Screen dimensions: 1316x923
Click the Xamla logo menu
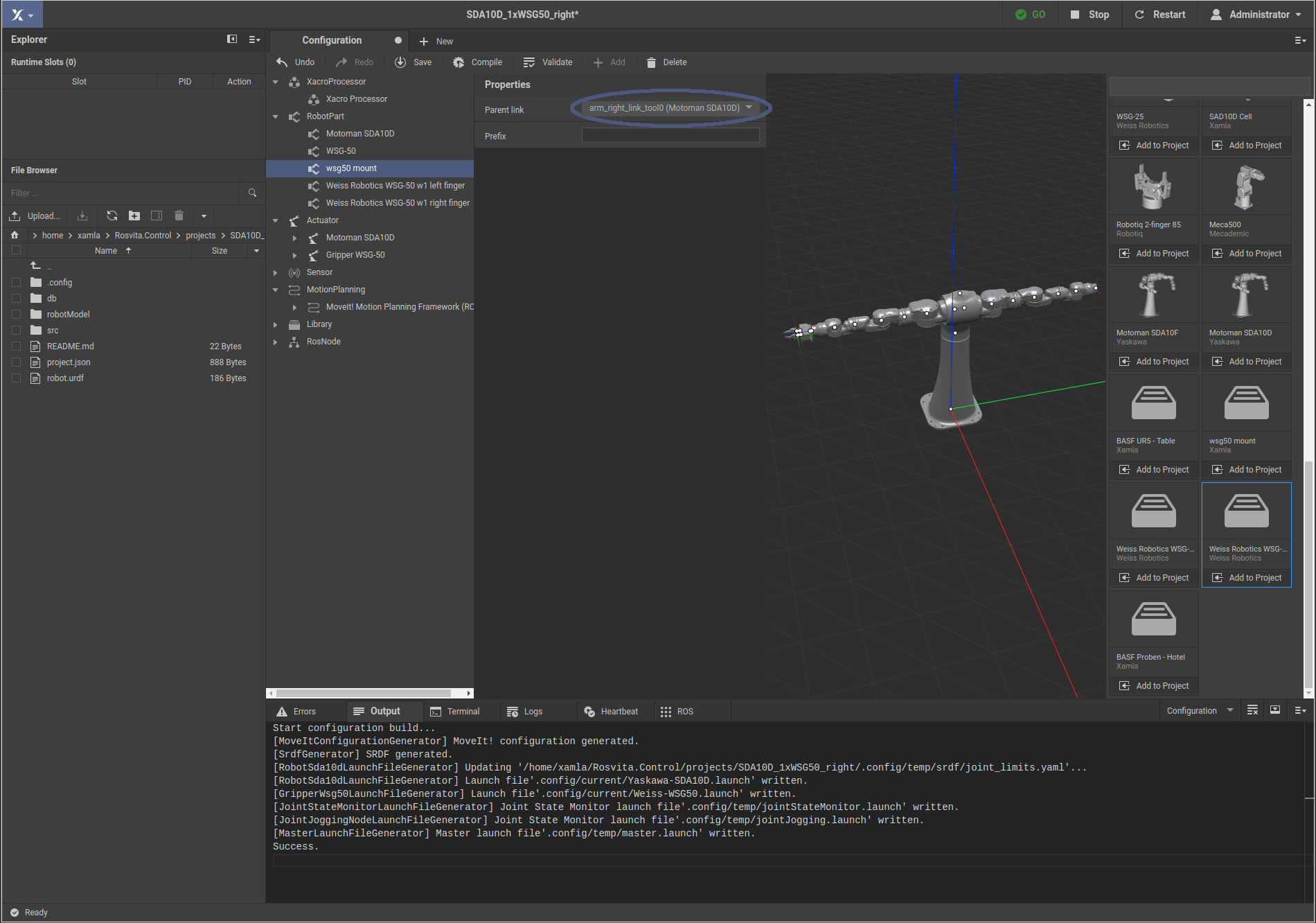tap(22, 15)
